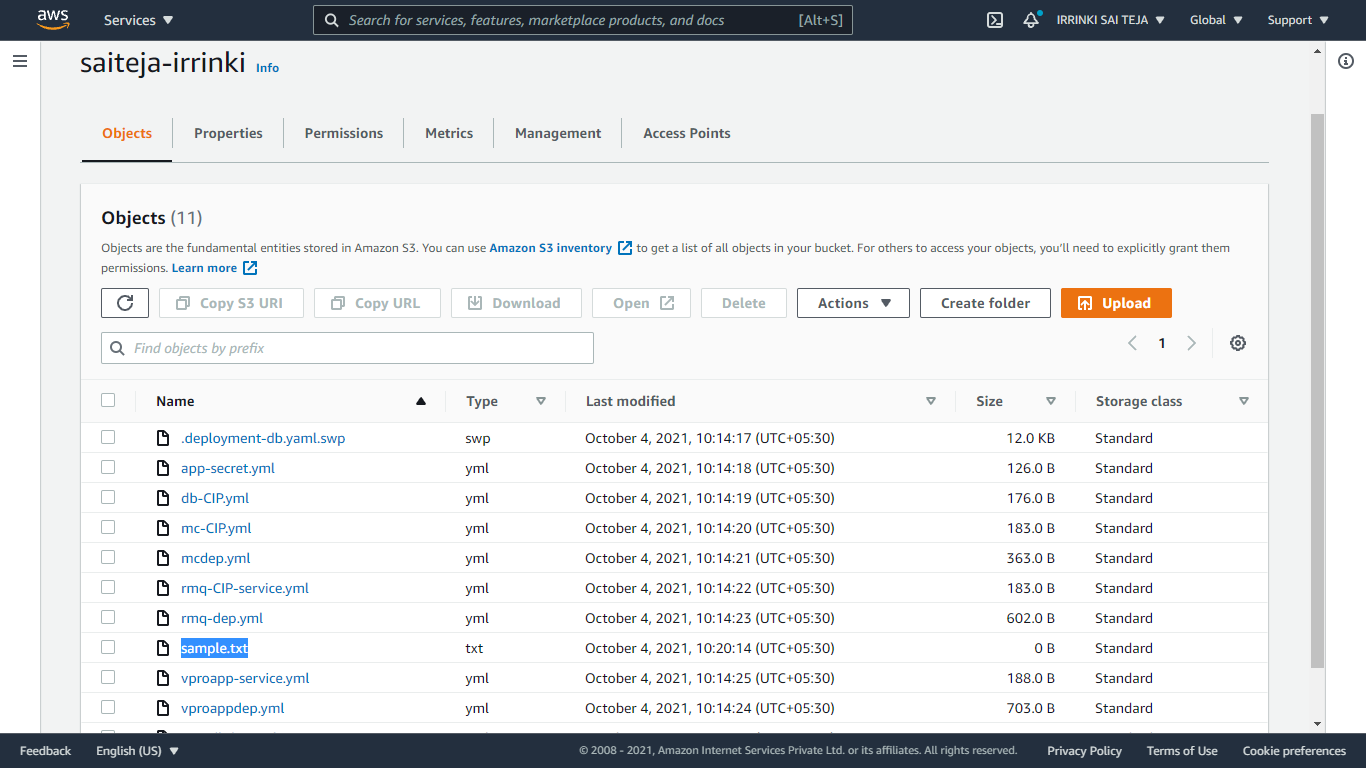Open the Global region dropdown
This screenshot has height=768, width=1366.
[x=1216, y=20]
